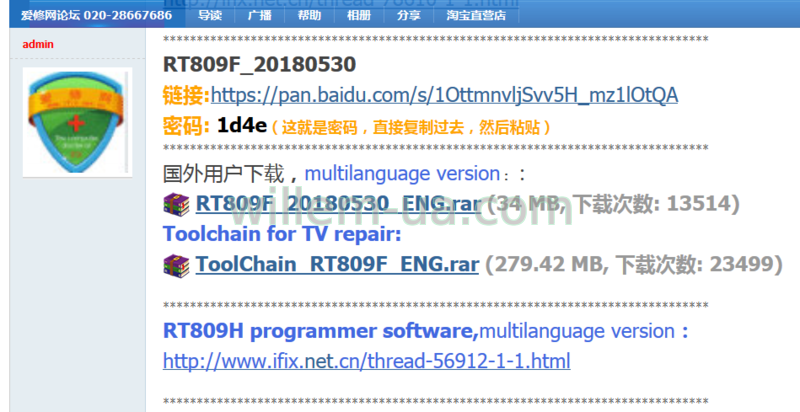Click RT809H programmer software heading text

[320, 331]
